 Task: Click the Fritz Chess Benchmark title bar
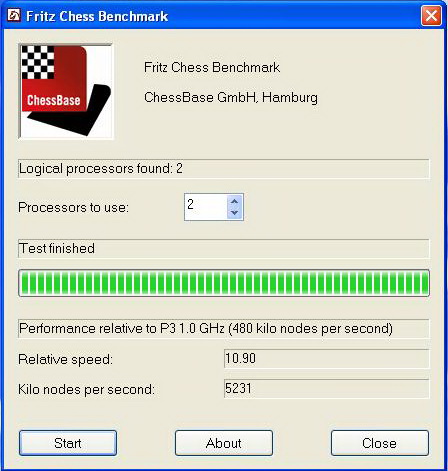213,16
